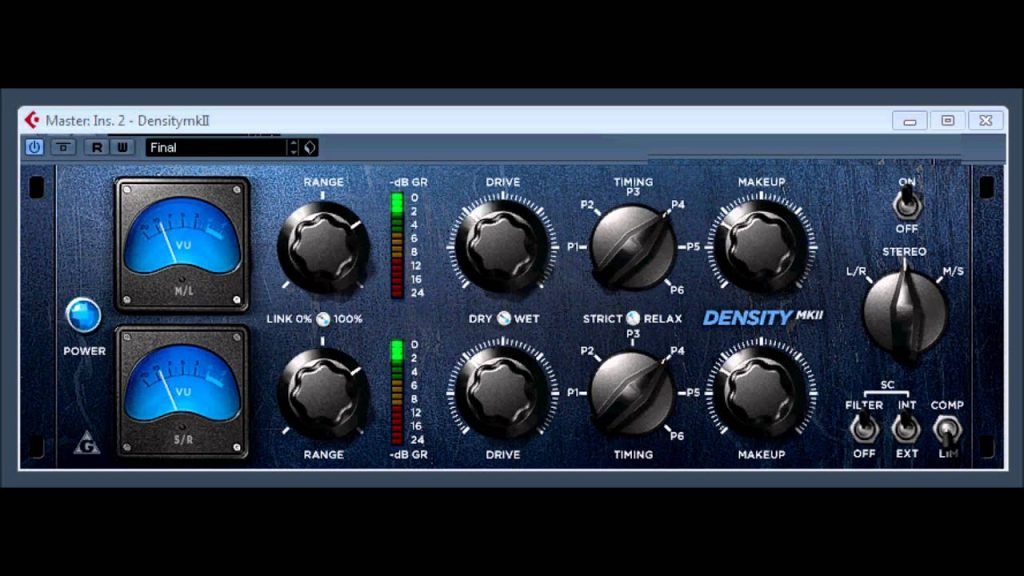The image size is (1024, 576).
Task: Click the STRICT/RELAX selector switch
Action: coord(631,318)
